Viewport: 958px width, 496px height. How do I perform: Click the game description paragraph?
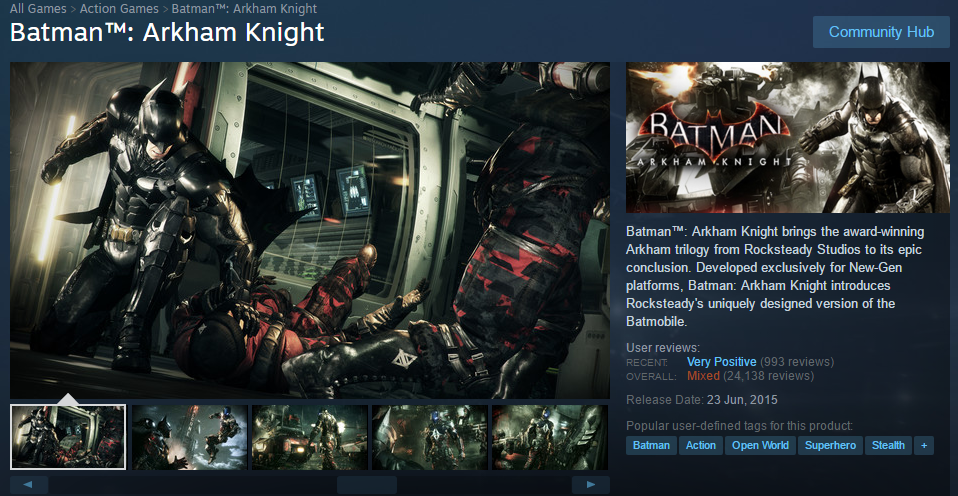coord(776,277)
